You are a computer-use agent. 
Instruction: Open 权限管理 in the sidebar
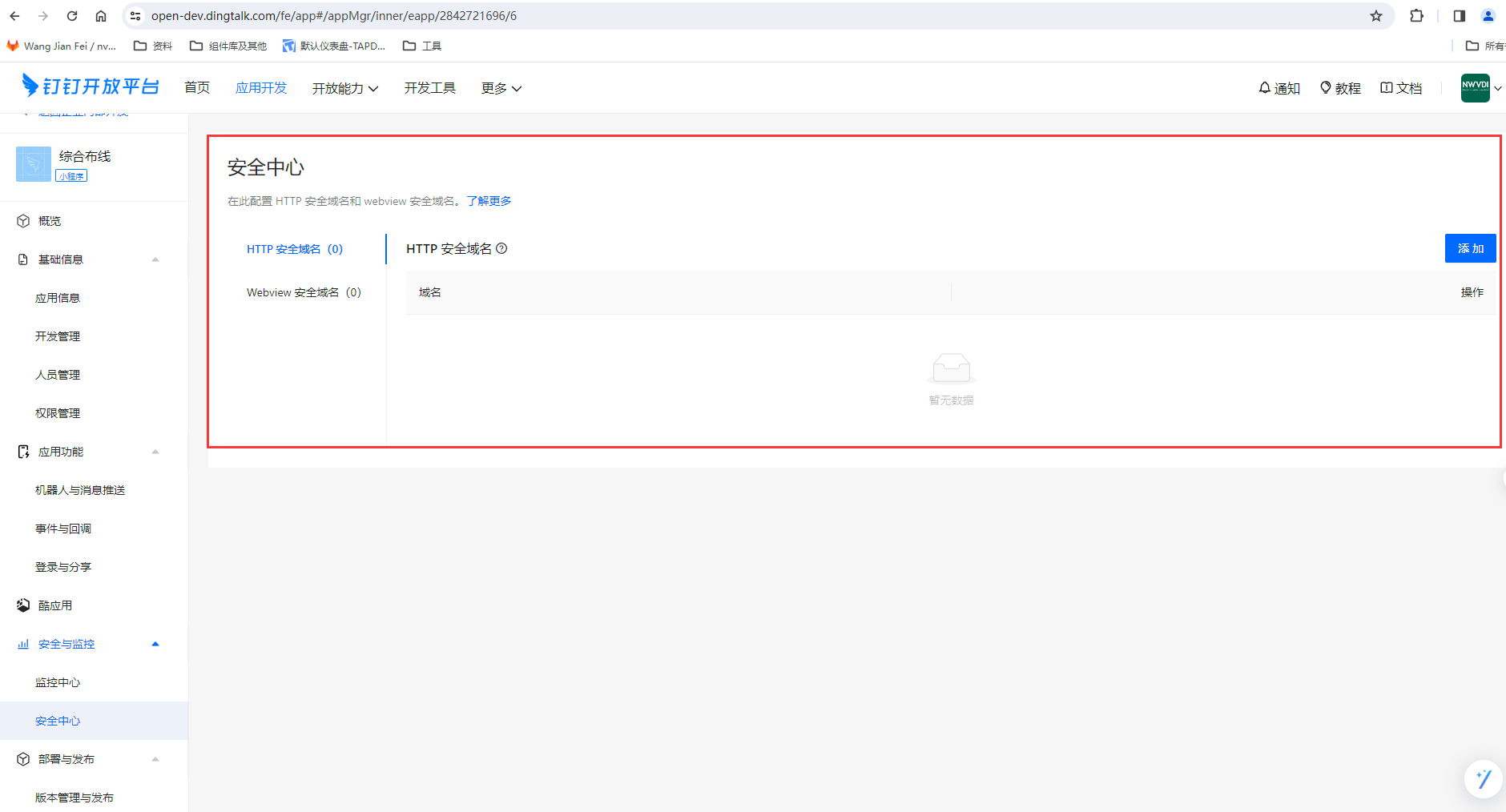pos(58,413)
